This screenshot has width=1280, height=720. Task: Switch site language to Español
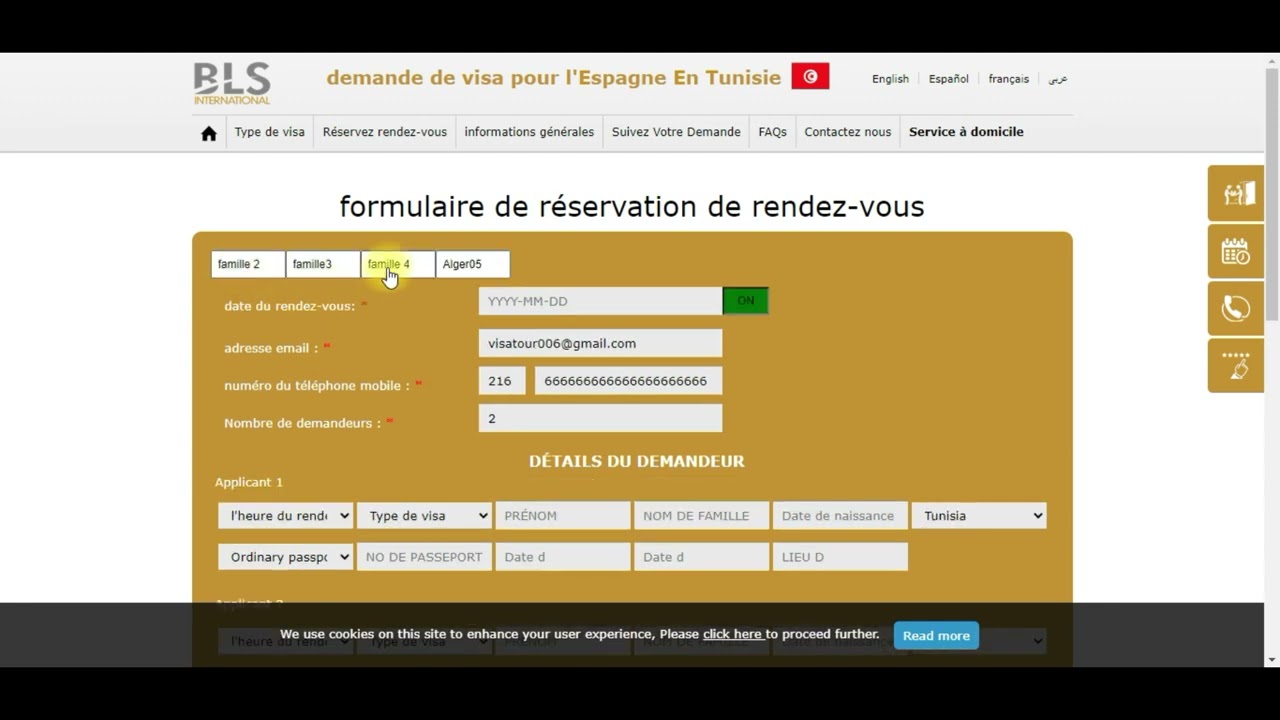pyautogui.click(x=948, y=79)
